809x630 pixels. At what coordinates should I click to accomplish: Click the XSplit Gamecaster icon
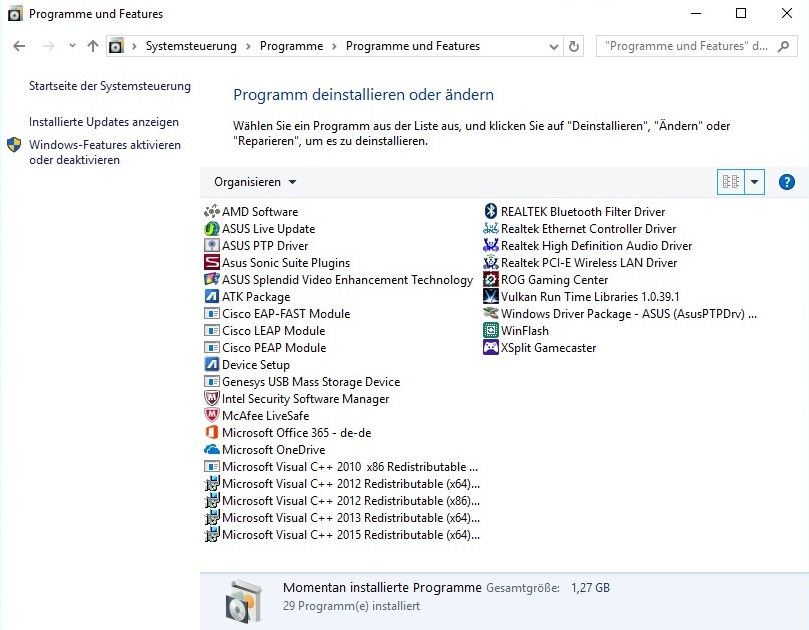pos(491,348)
